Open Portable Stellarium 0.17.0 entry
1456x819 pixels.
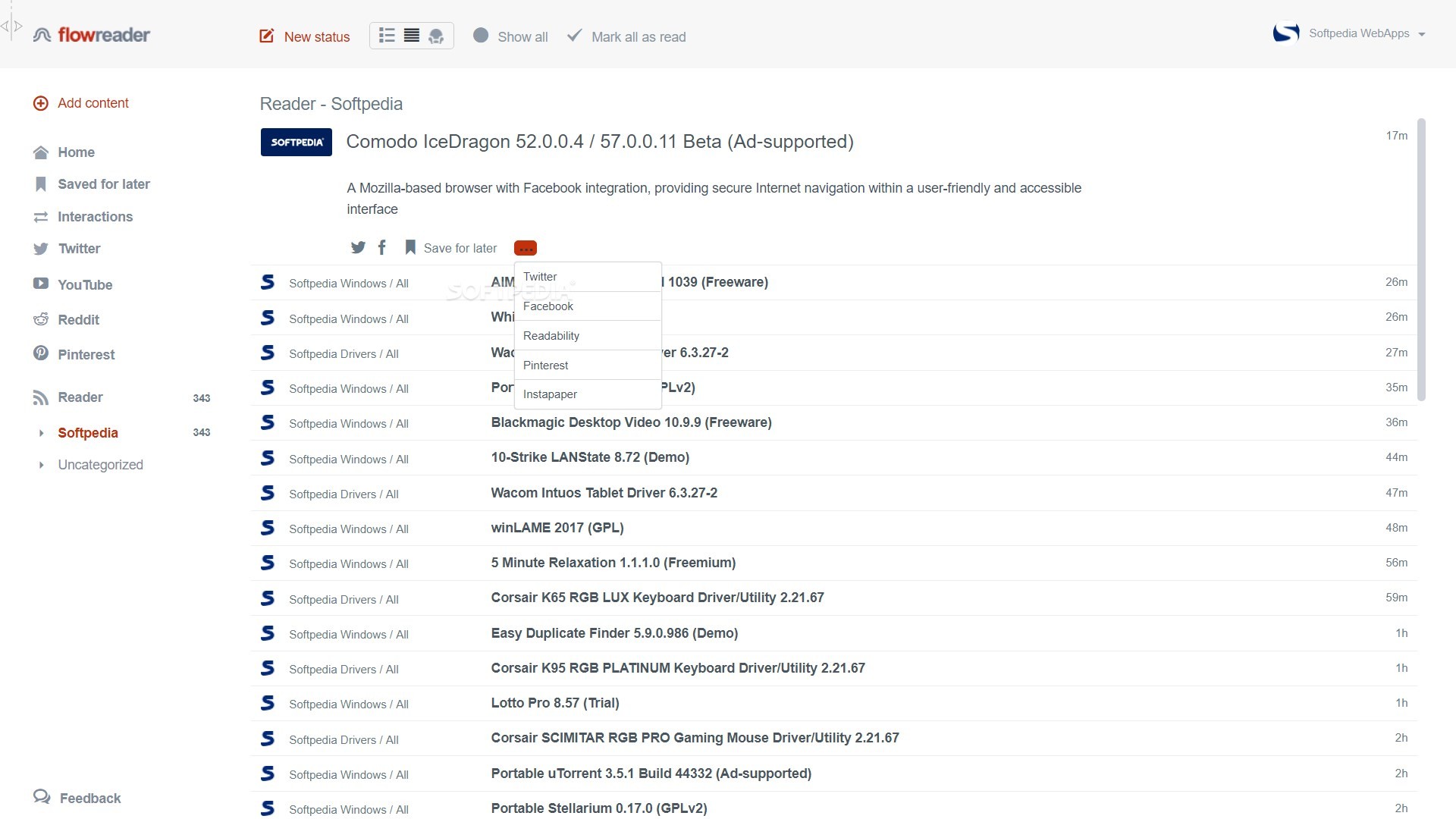pyautogui.click(x=599, y=808)
